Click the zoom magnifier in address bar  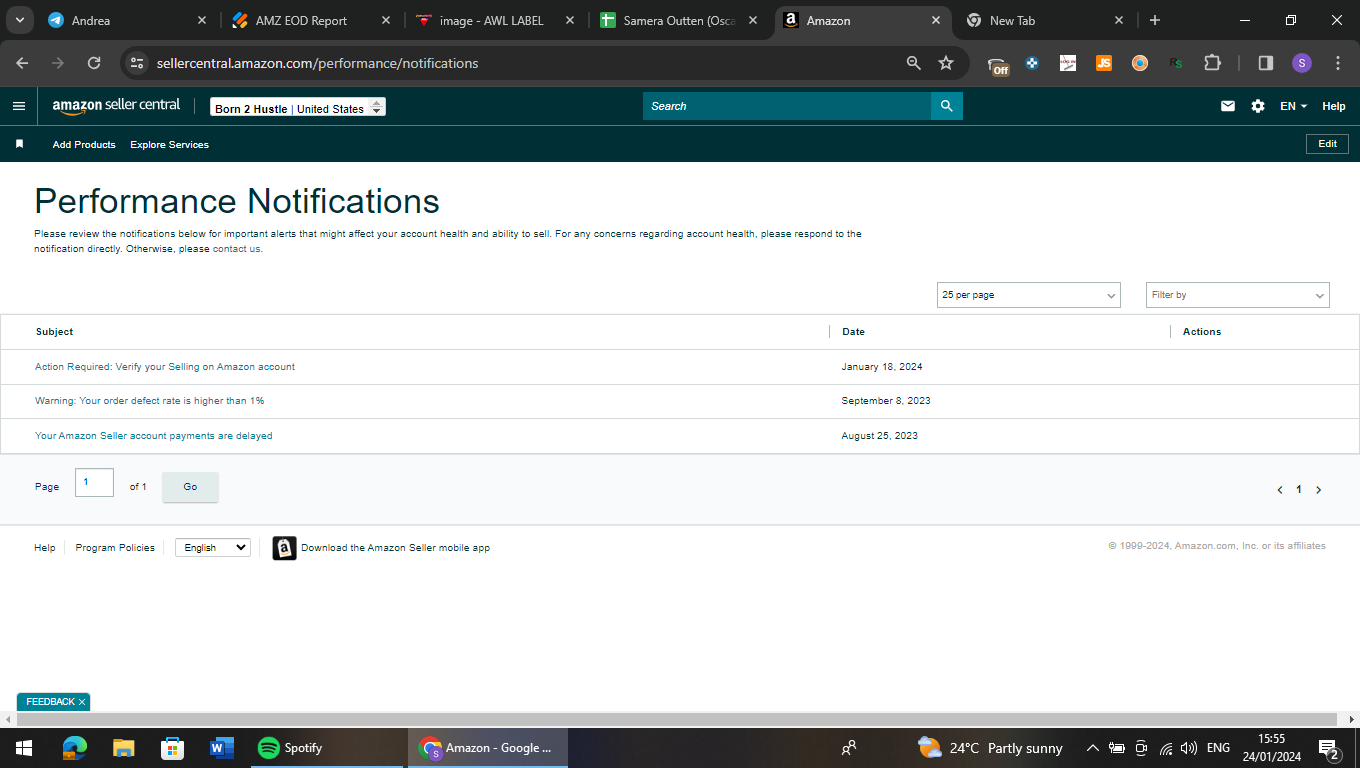tap(913, 63)
